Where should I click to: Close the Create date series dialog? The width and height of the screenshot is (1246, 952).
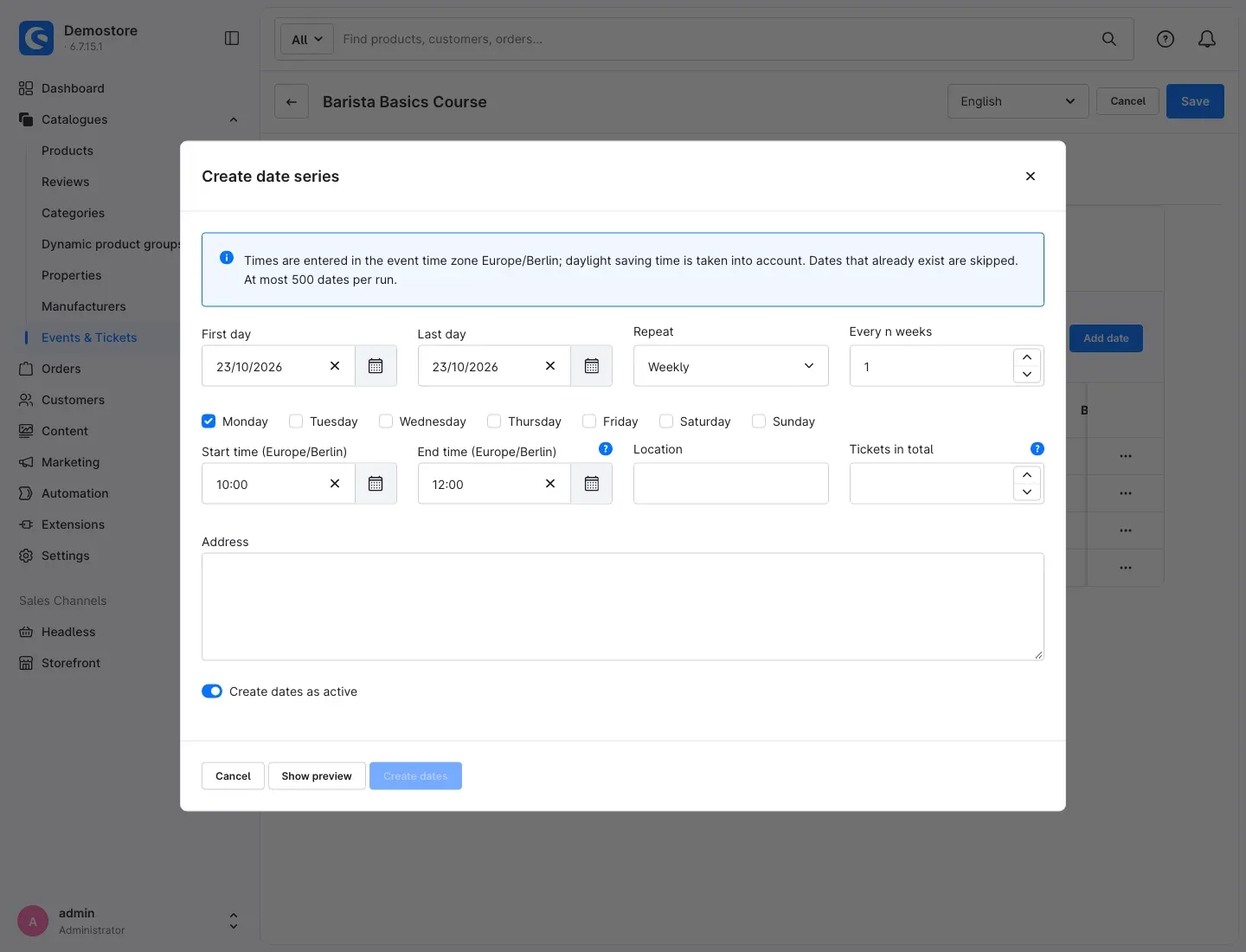coord(1031,177)
